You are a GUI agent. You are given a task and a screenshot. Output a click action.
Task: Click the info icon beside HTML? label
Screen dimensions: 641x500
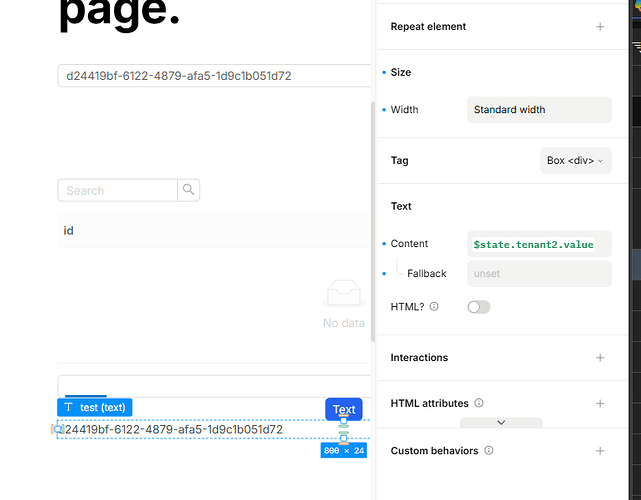point(434,307)
